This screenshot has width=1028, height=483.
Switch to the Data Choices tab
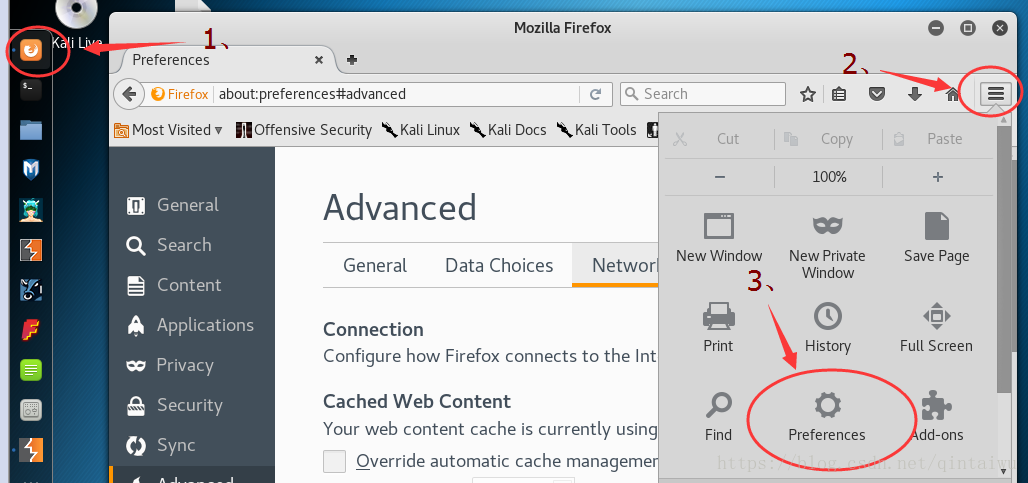point(499,265)
